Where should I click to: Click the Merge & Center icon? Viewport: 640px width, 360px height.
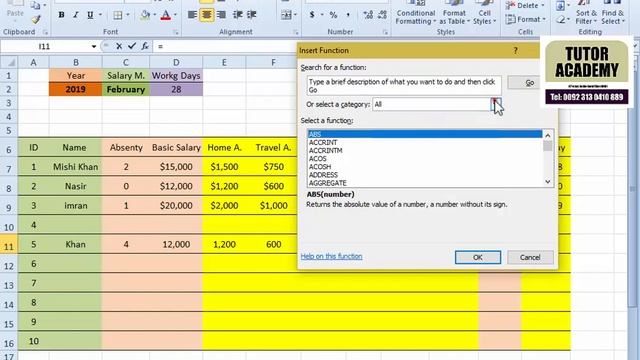(286, 15)
